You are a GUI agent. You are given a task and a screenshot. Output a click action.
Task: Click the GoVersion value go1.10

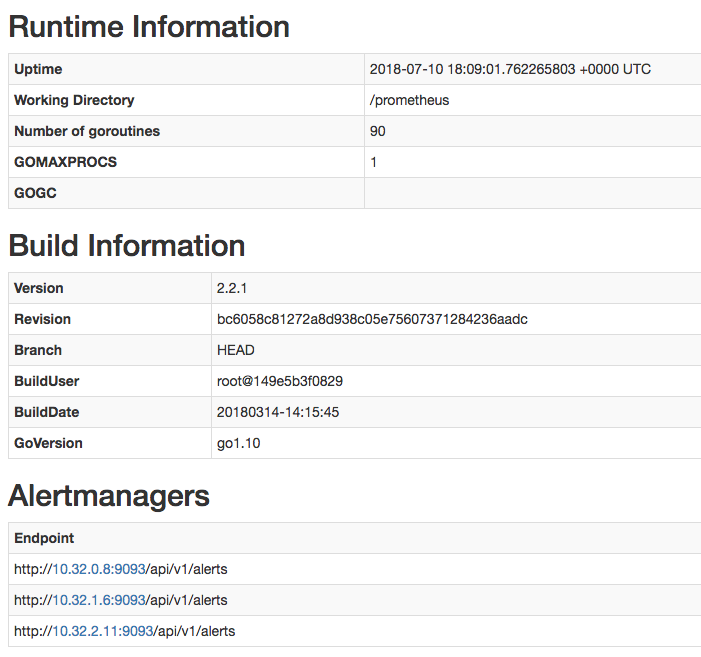coord(238,443)
